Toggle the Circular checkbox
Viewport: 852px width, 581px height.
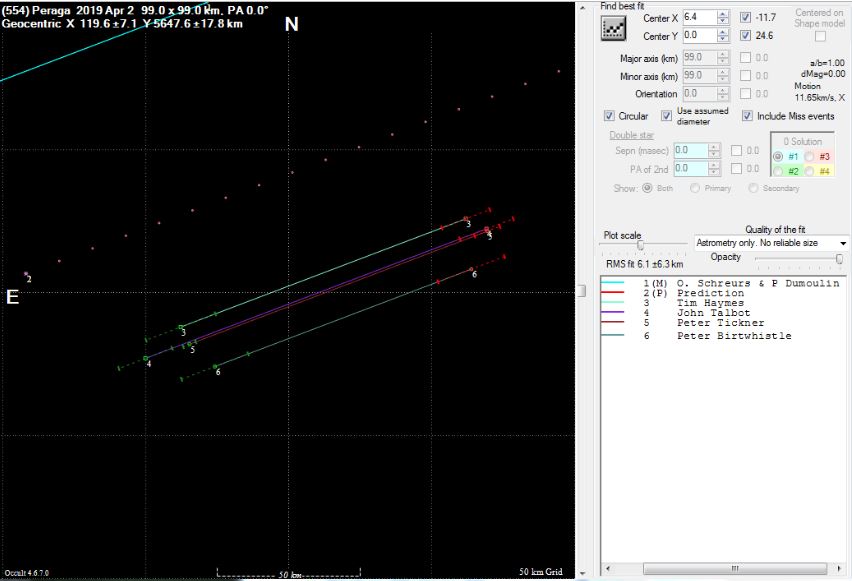tap(610, 116)
